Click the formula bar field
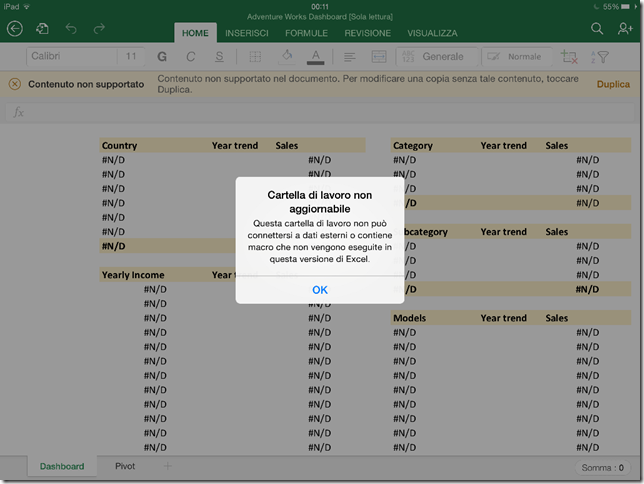 pos(320,112)
